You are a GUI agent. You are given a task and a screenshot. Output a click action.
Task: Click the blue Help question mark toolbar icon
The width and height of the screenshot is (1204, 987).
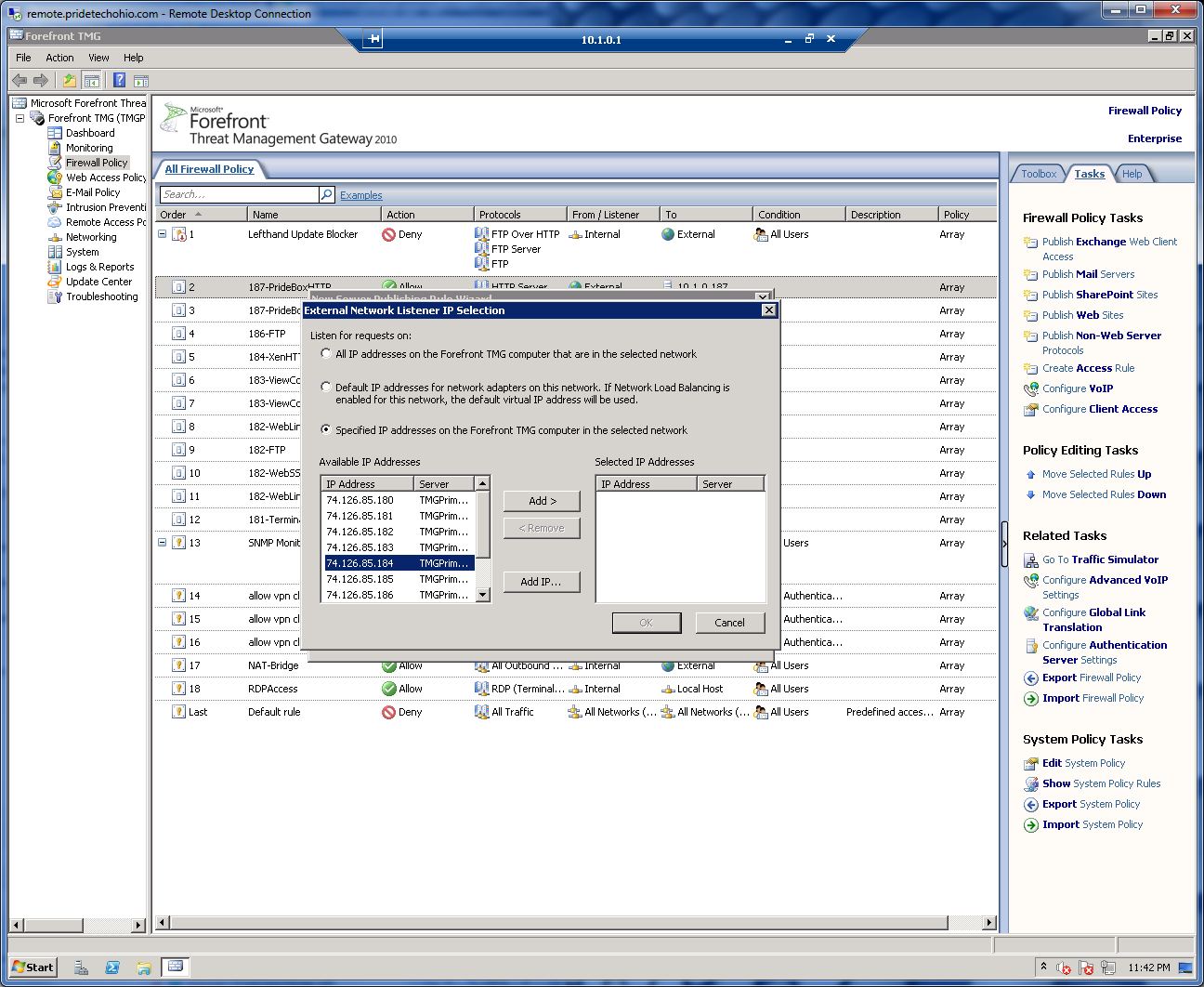[120, 81]
